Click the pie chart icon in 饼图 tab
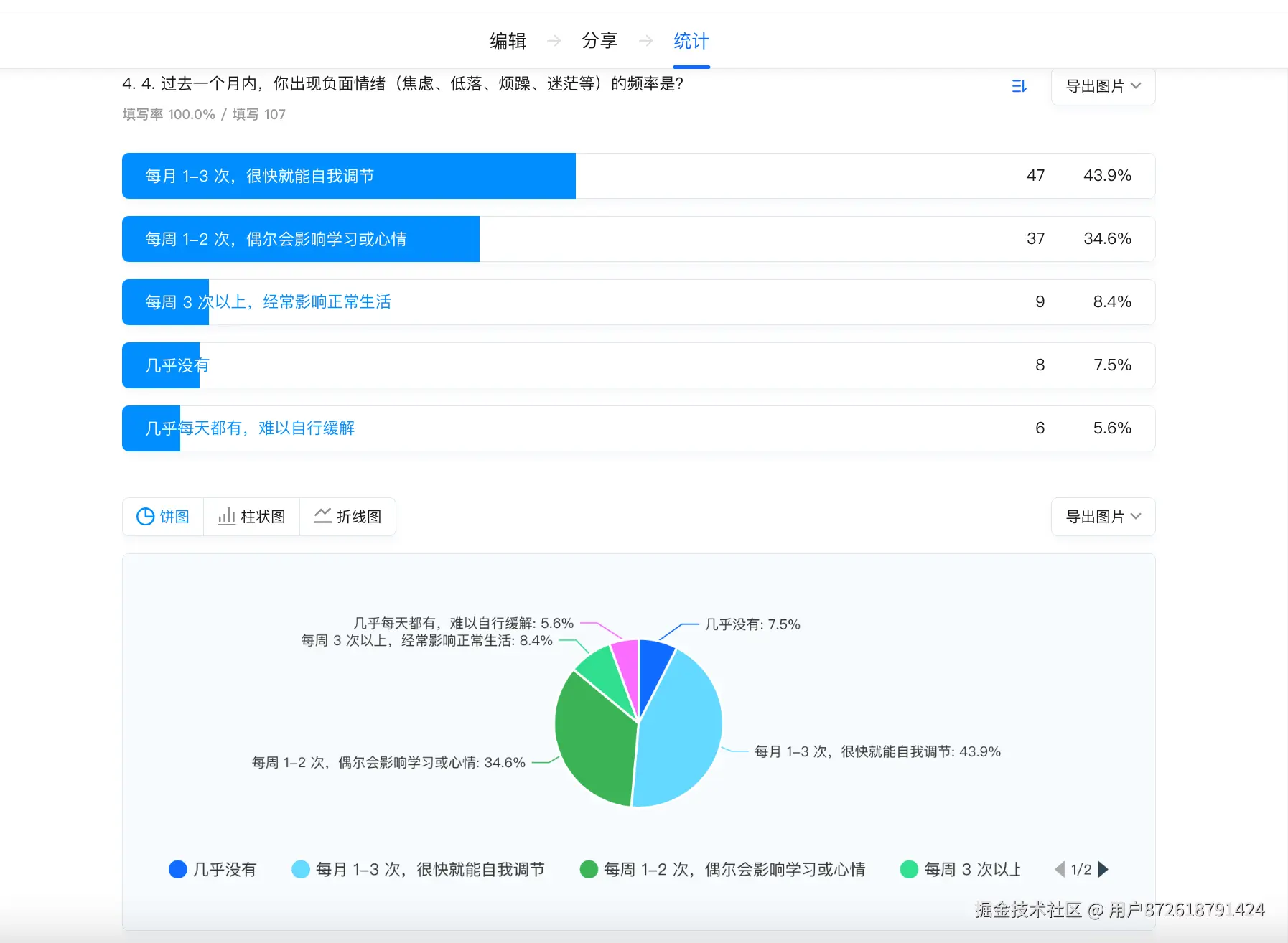This screenshot has height=943, width=1288. click(x=145, y=517)
